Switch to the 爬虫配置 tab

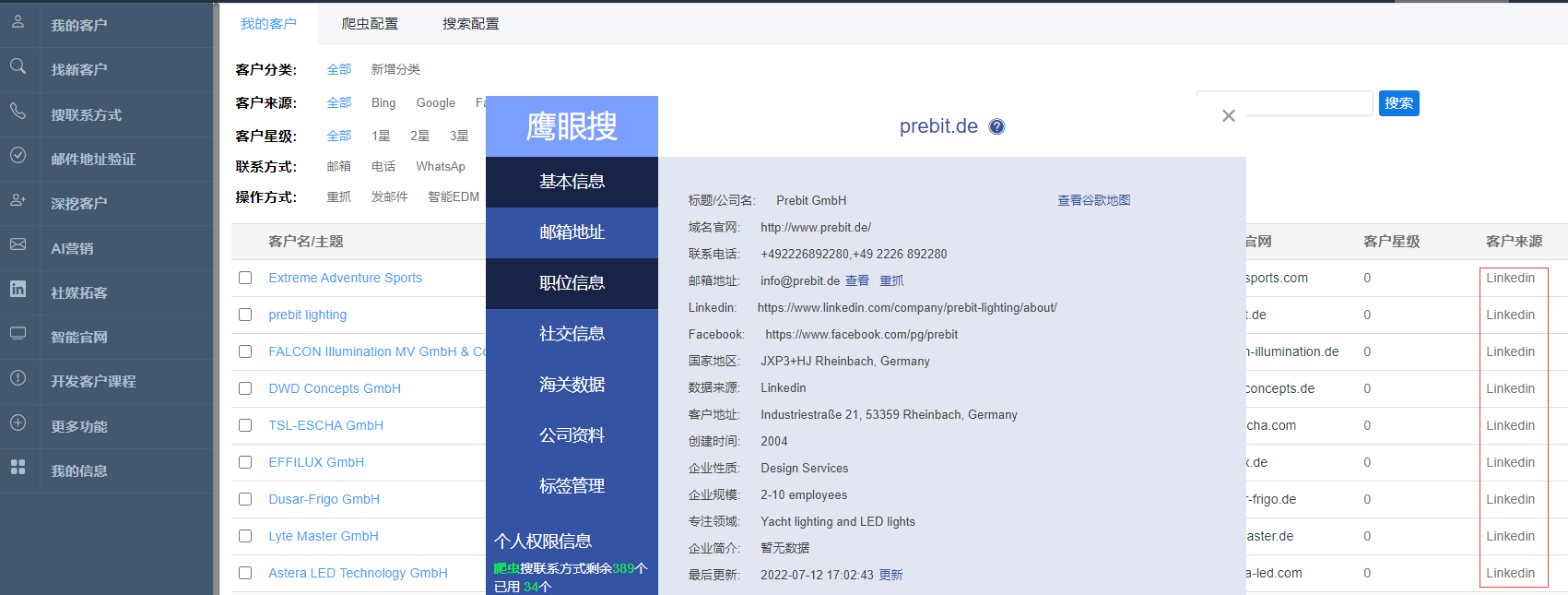point(370,24)
